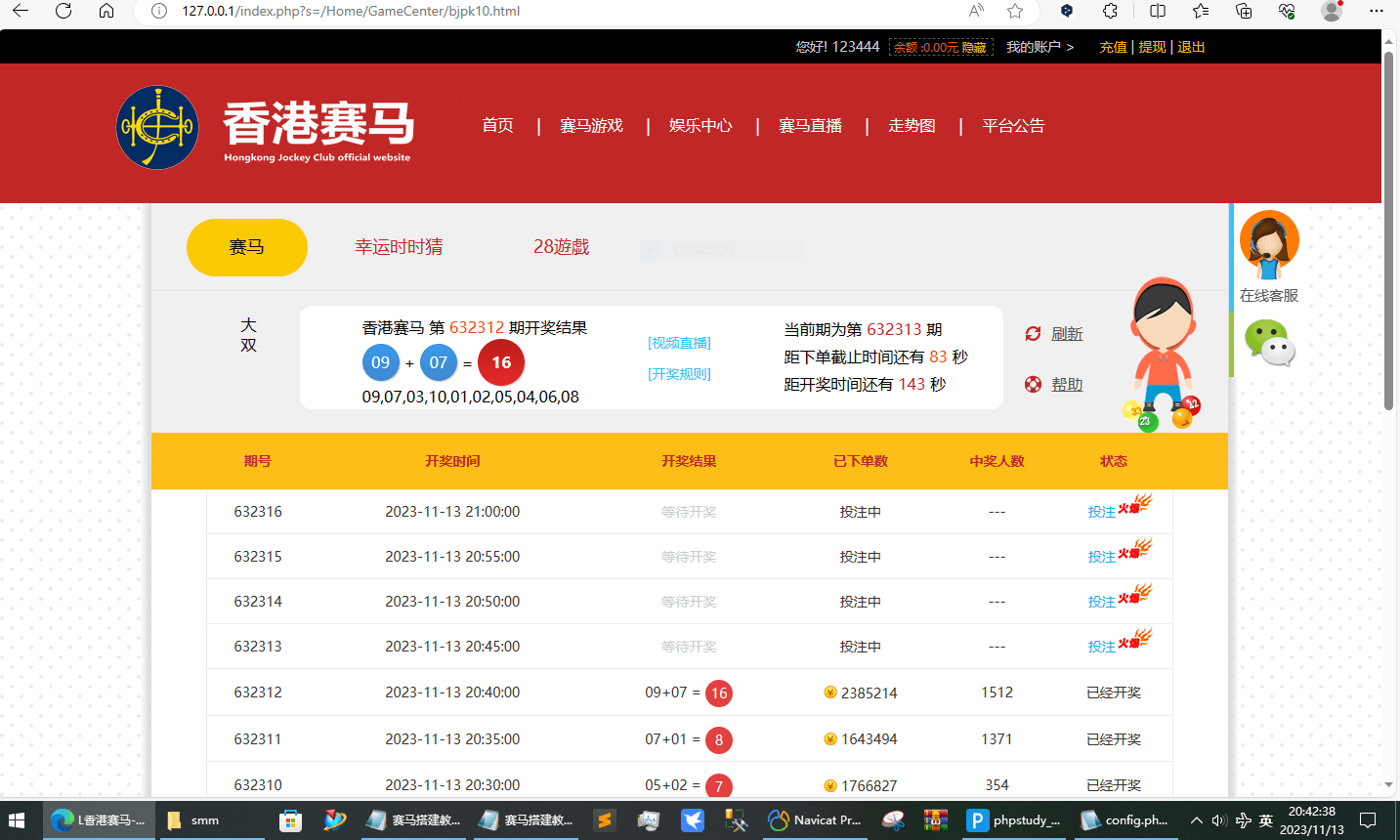Open 走势图 navigation item

[912, 125]
